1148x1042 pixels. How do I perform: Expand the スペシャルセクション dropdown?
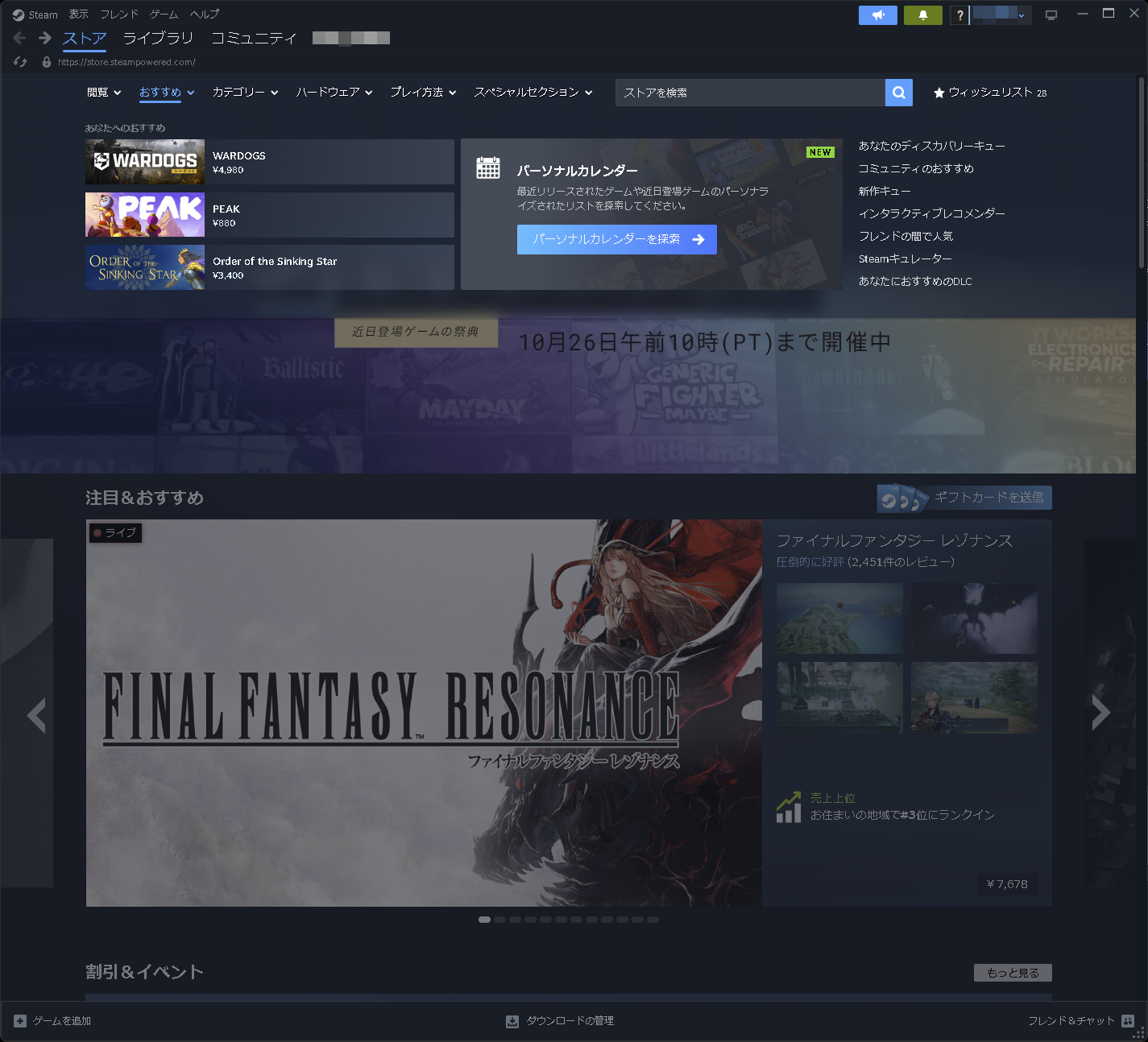click(x=533, y=93)
